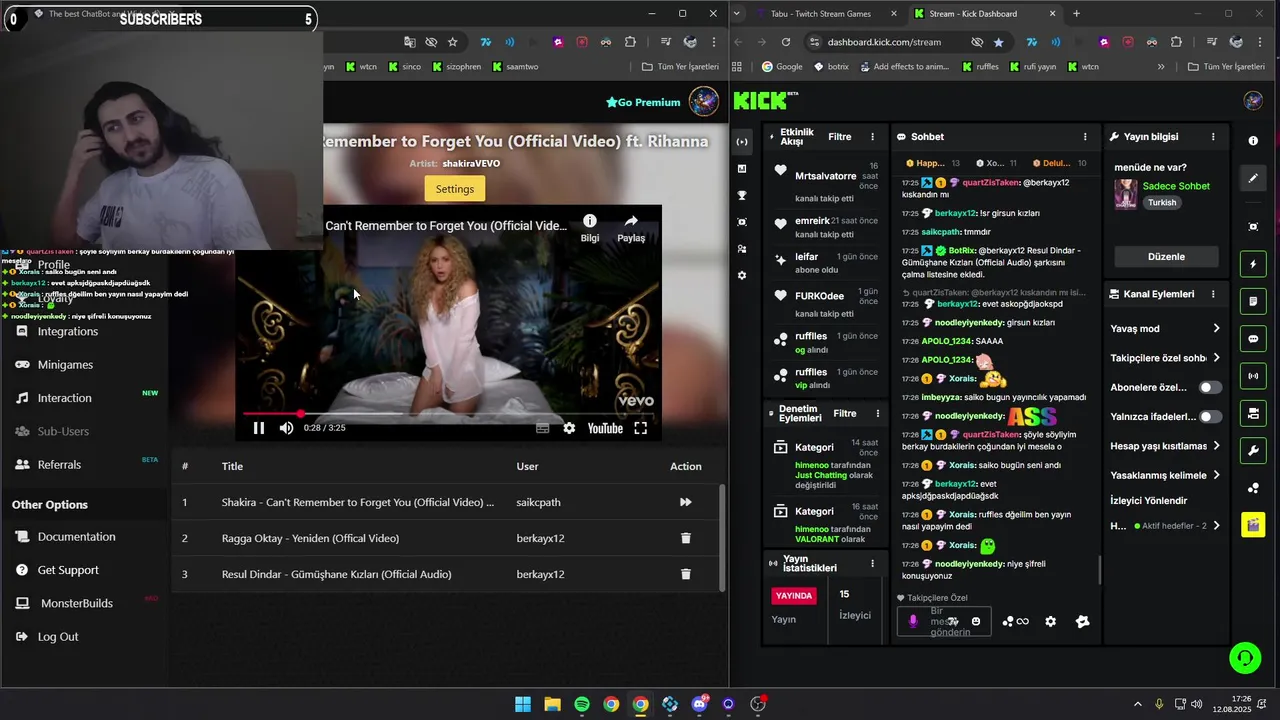Click Kick right rail lightning icon
The width and height of the screenshot is (1280, 720).
(1253, 264)
